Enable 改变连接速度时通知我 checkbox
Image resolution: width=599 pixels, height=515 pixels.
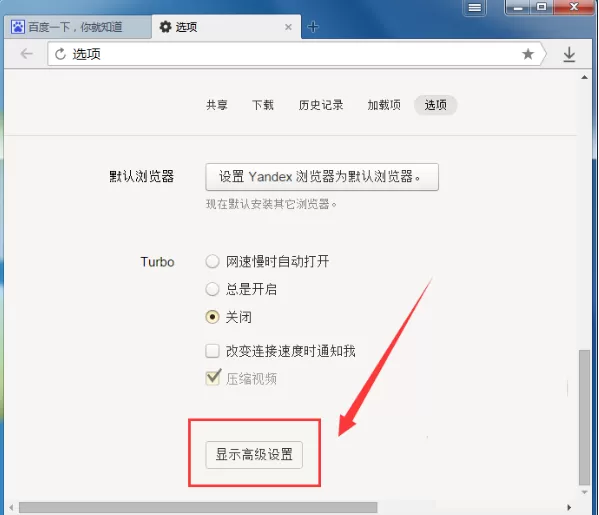(x=212, y=351)
